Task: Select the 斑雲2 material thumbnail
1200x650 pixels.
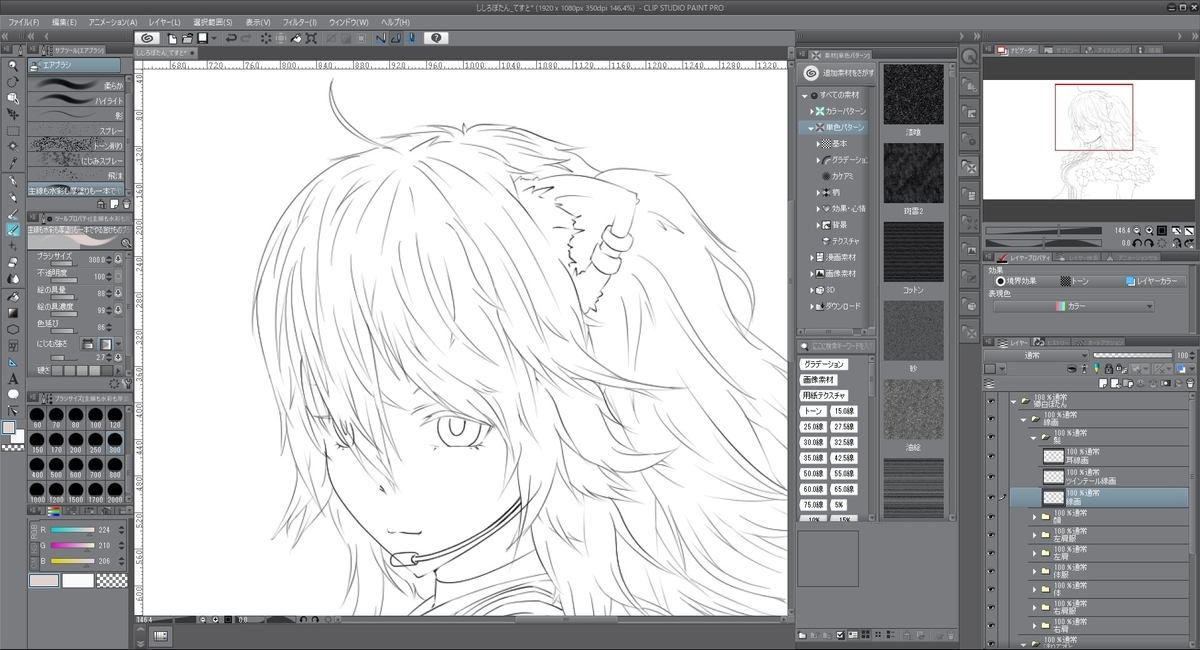Action: click(913, 172)
